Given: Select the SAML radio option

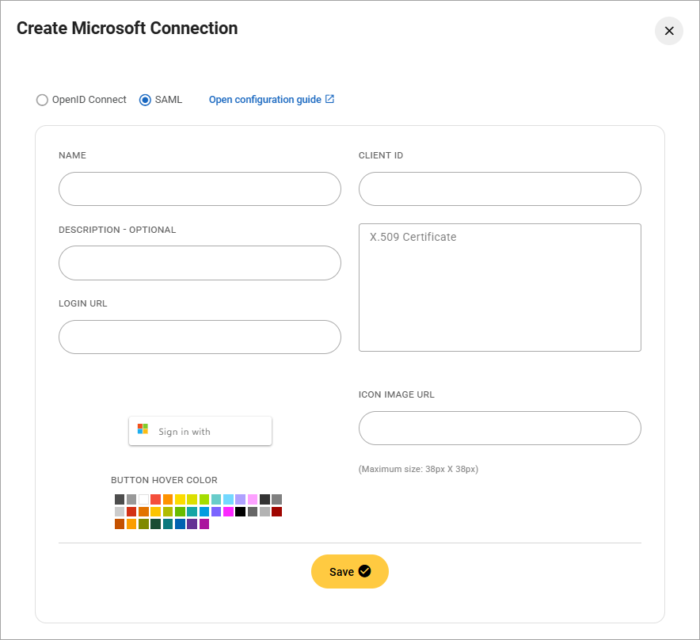Looking at the screenshot, I should coord(145,100).
